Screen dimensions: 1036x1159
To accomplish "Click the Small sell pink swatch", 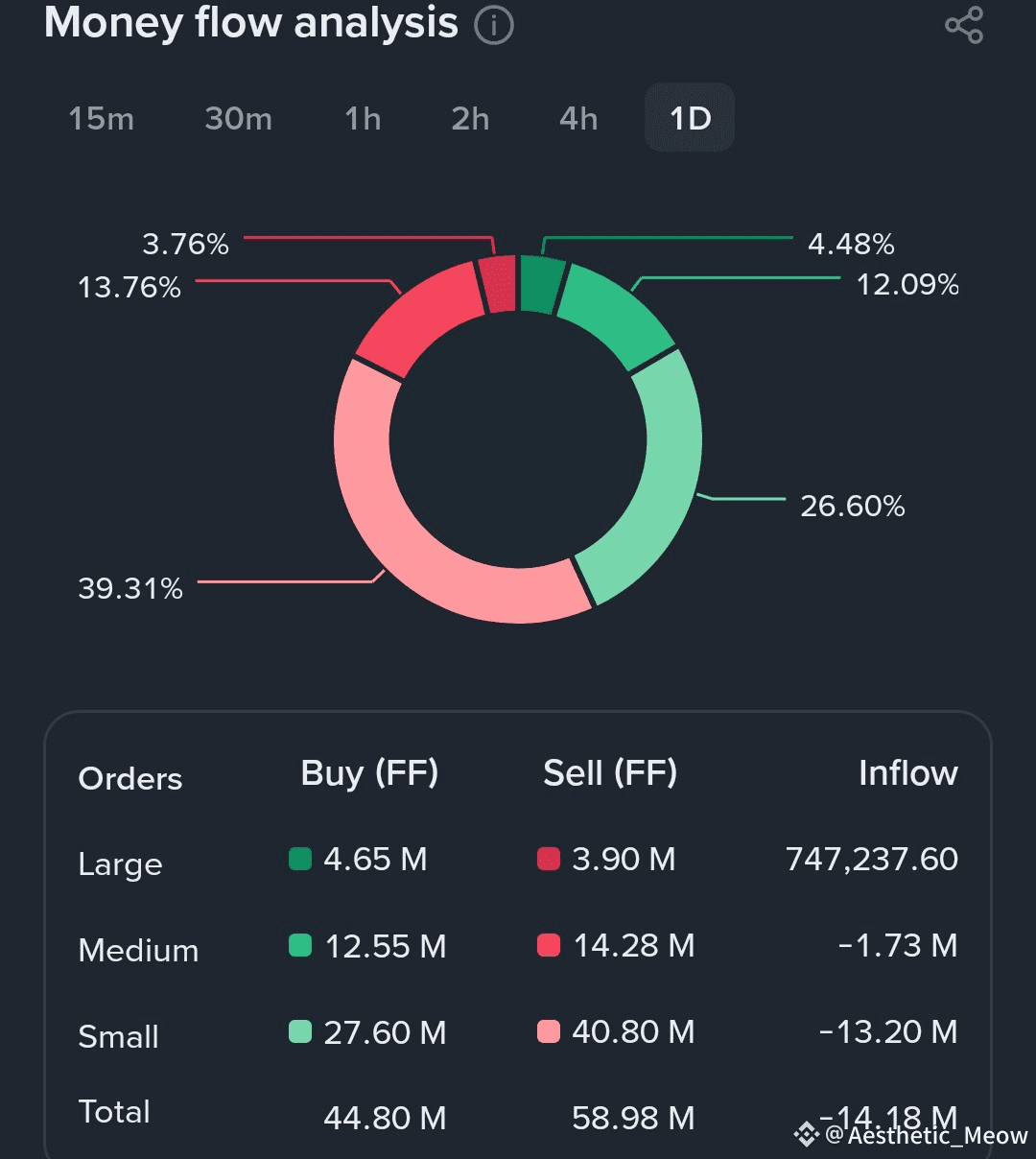I will [x=548, y=1031].
